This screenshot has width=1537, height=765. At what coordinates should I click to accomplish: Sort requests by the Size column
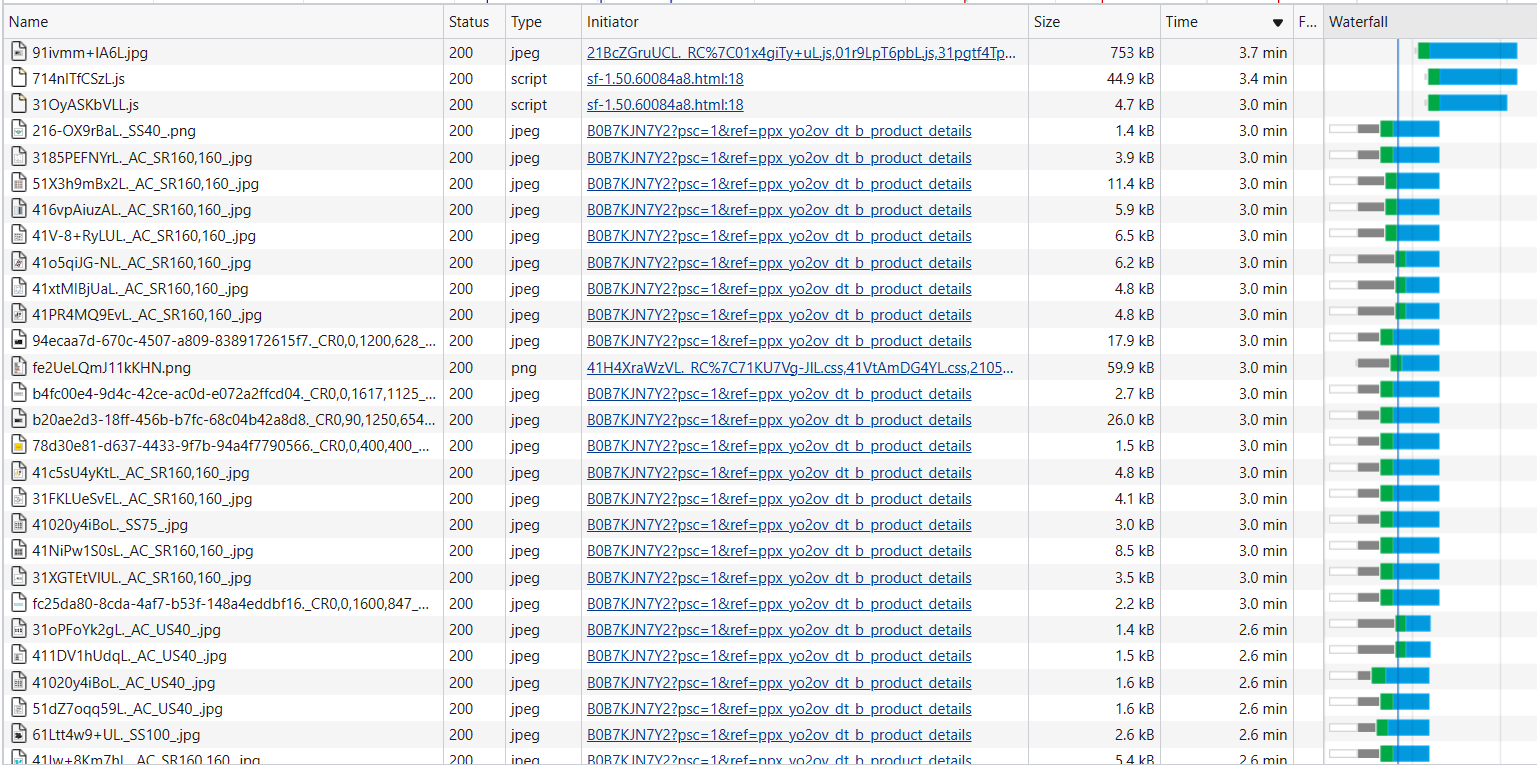pos(1044,21)
